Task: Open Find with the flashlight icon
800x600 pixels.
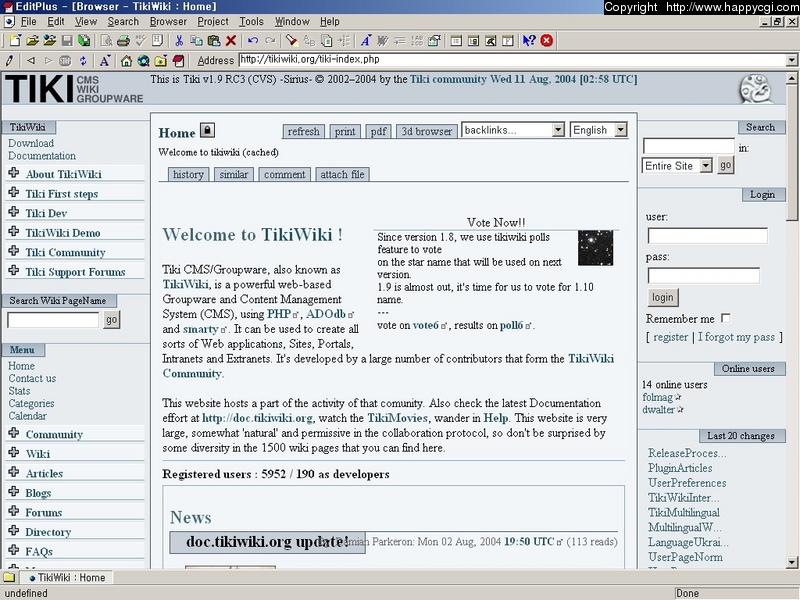Action: point(291,41)
